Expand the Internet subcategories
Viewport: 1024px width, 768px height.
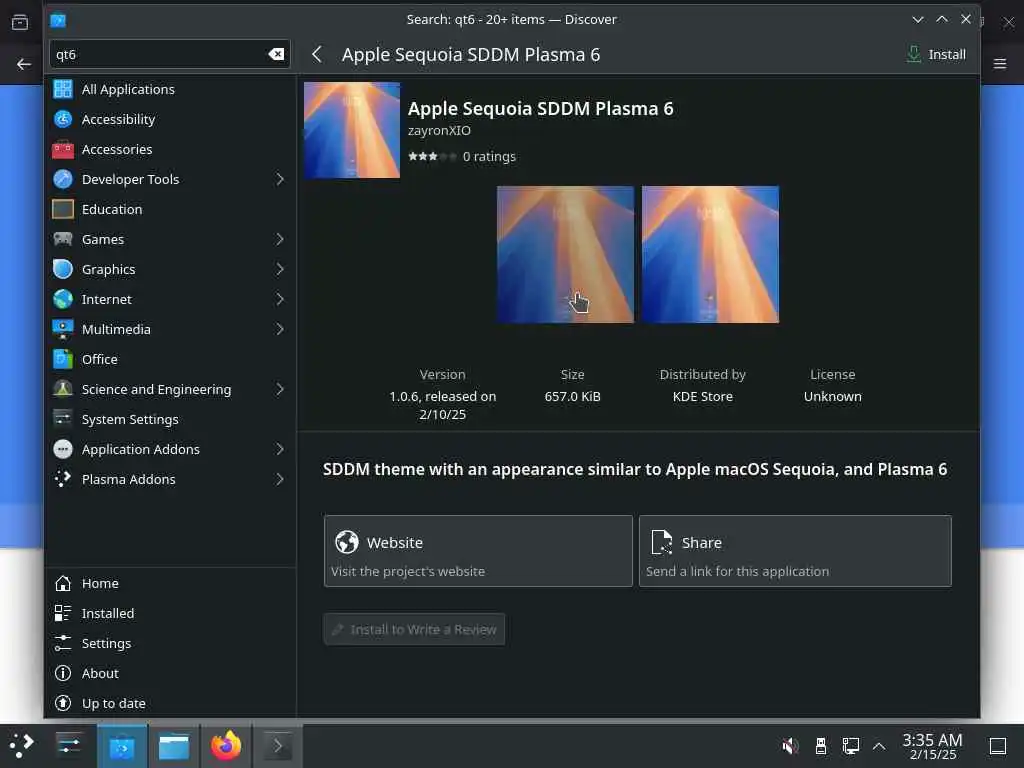pyautogui.click(x=280, y=299)
